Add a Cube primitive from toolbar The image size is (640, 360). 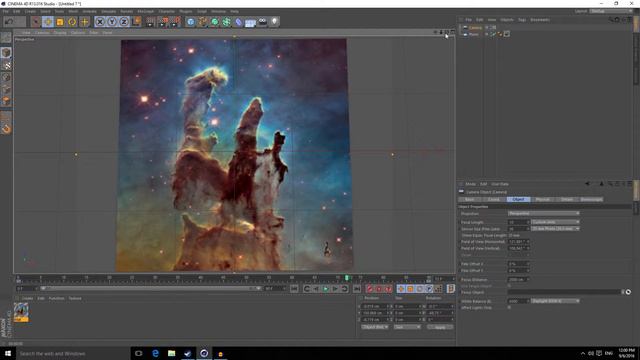(x=191, y=22)
